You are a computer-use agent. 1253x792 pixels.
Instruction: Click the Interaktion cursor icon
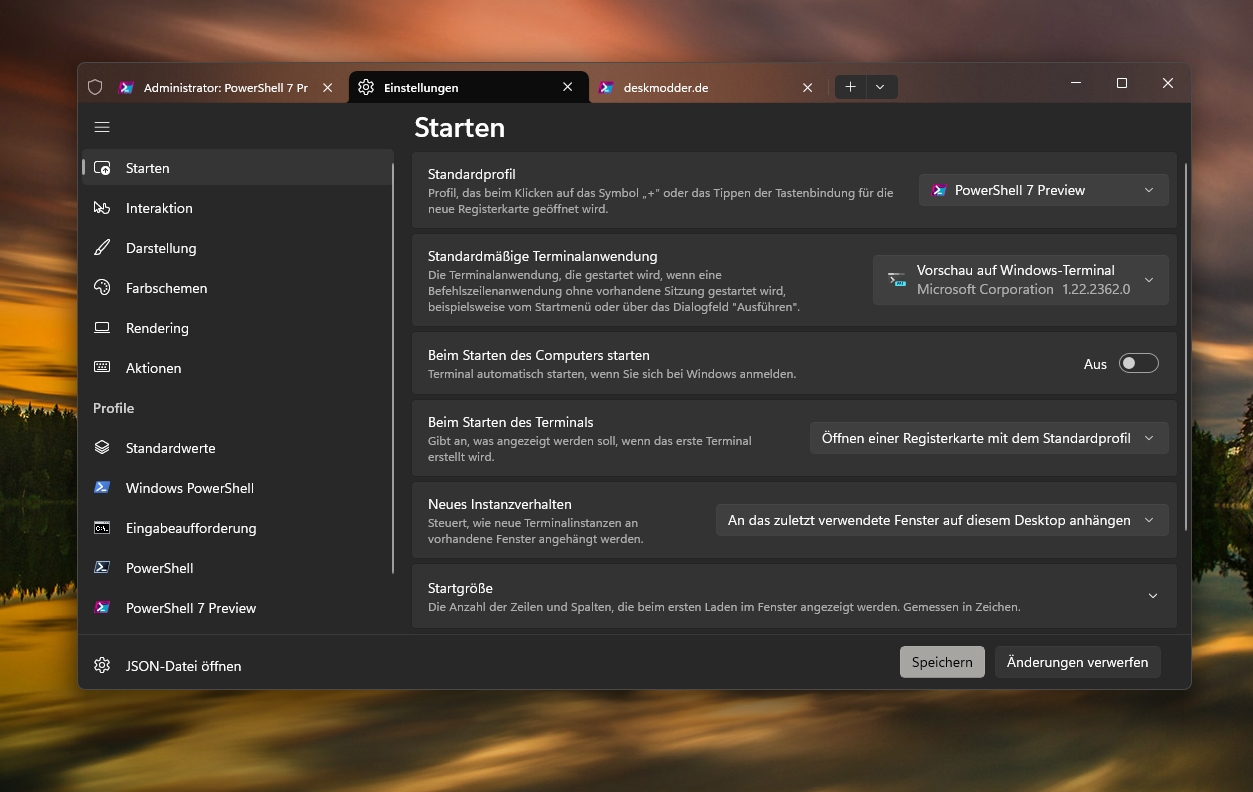(102, 208)
